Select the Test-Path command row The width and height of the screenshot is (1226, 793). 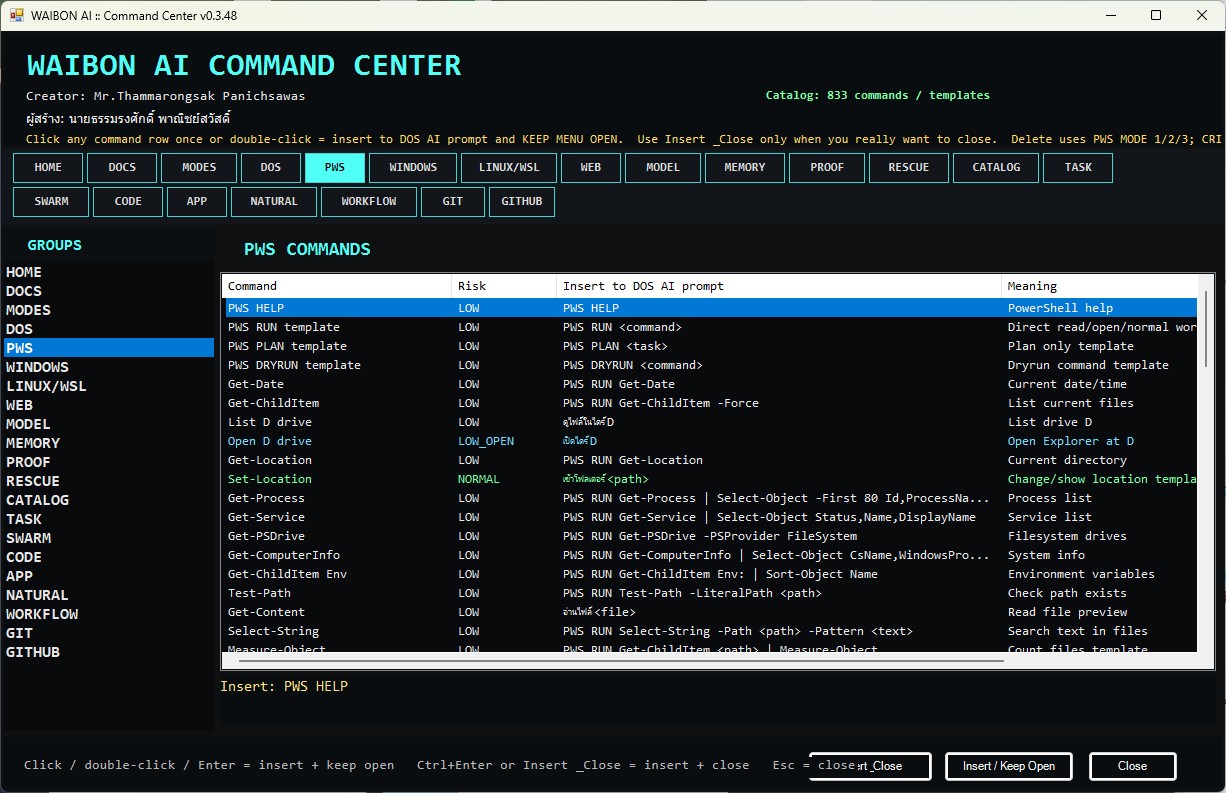point(710,593)
